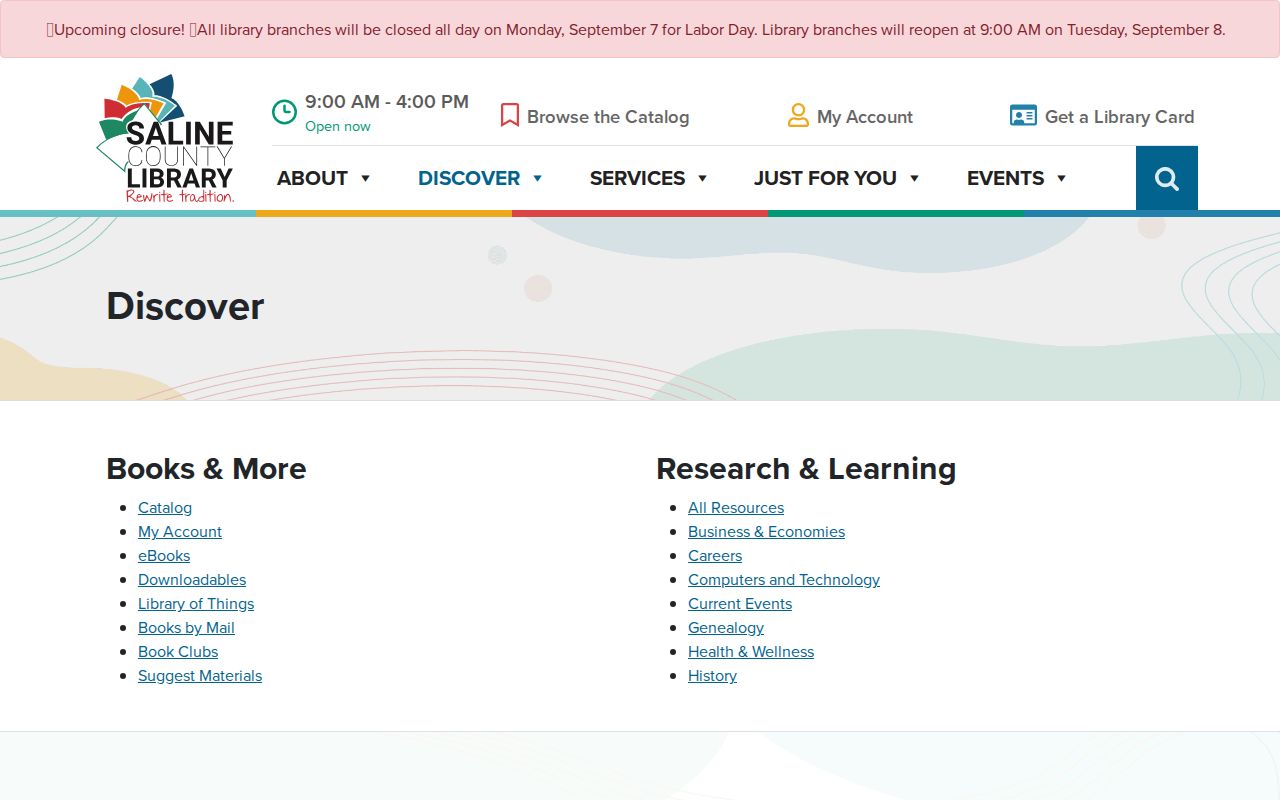Click the Saline County Library logo
Screen dimensions: 1280x800
(x=166, y=139)
